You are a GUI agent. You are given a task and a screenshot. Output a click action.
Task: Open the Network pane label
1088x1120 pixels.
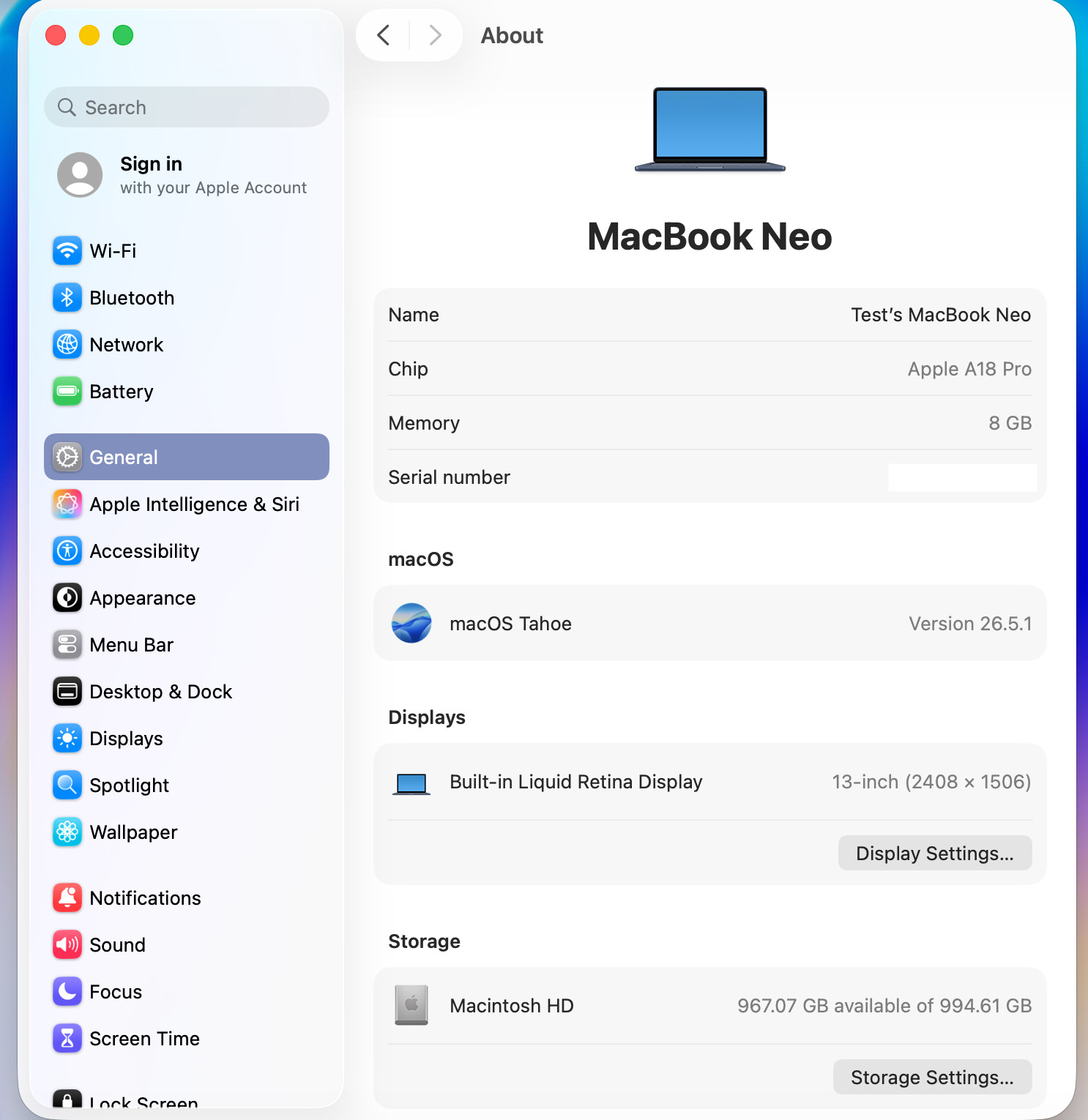pos(126,344)
